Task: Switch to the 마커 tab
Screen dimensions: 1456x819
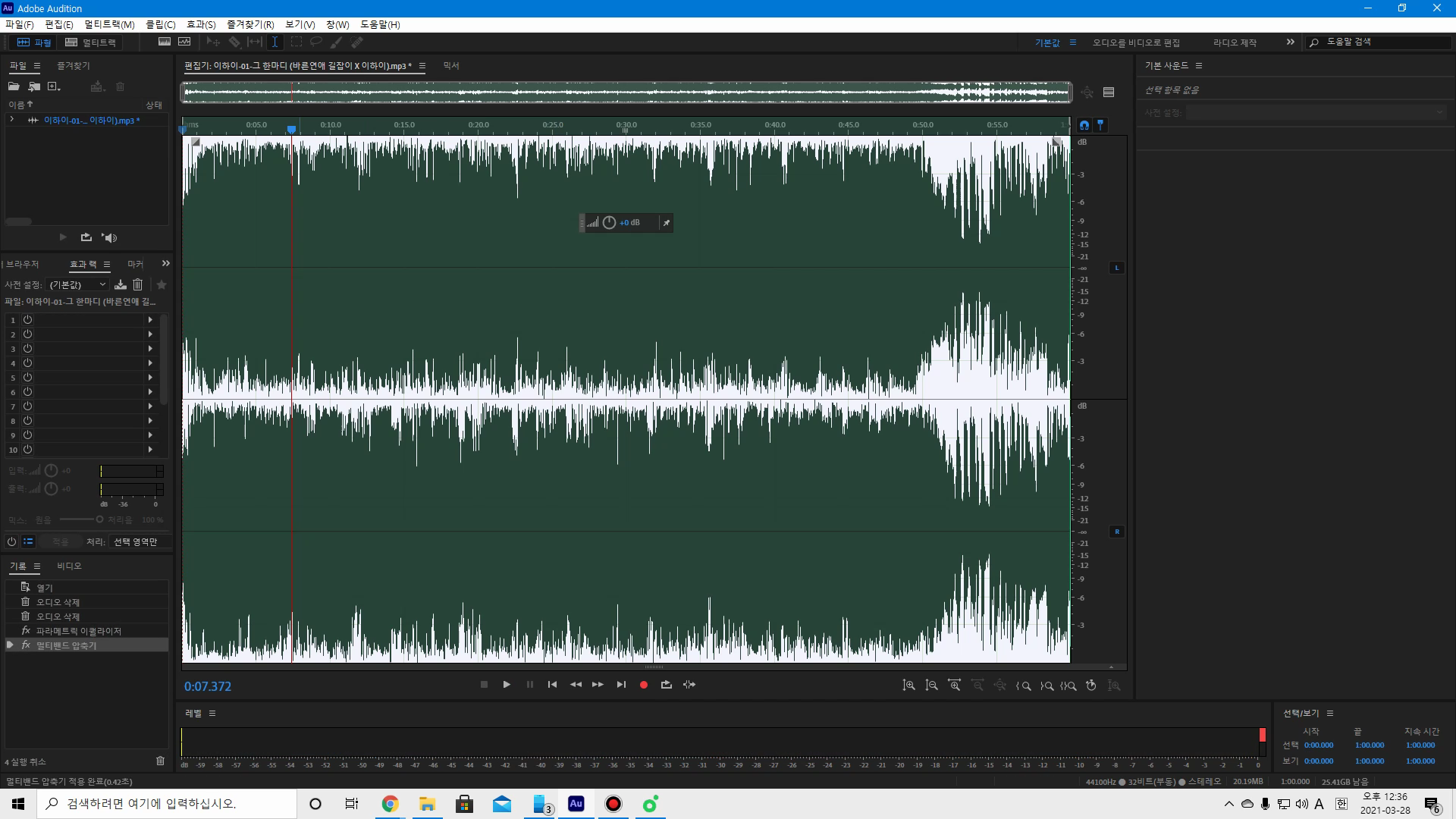Action: point(135,264)
